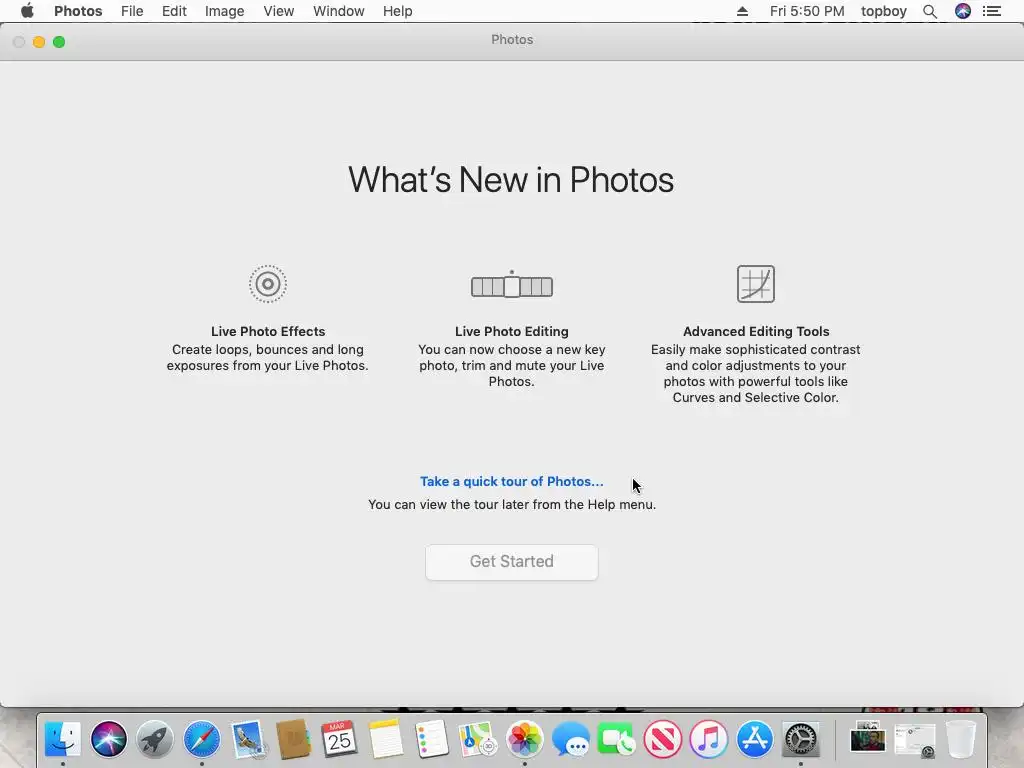1024x768 pixels.
Task: Click description "Easily make sophisticated contrast and color adjustments"
Action: tap(756, 374)
